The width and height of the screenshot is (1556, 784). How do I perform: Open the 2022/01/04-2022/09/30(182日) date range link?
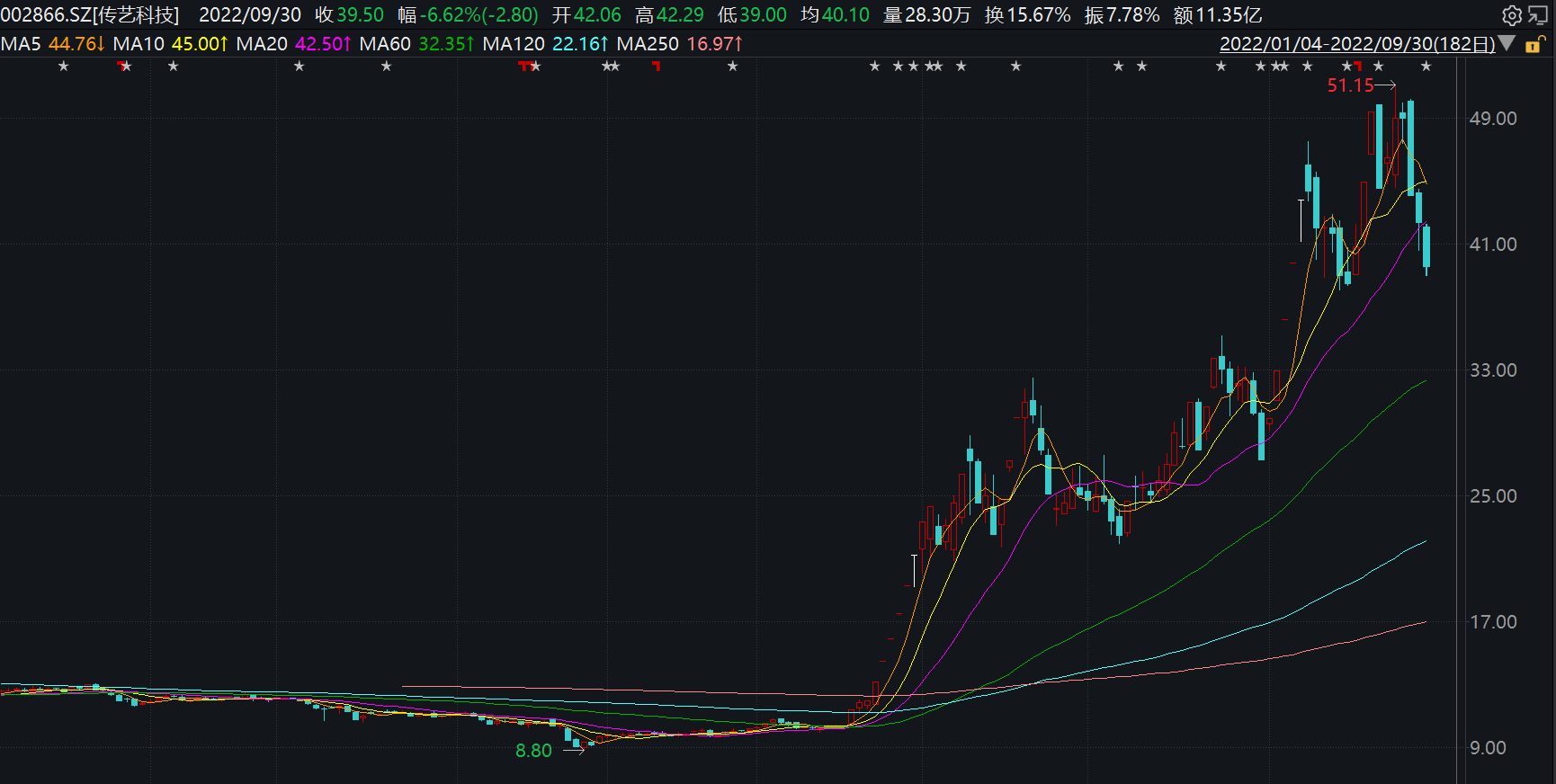pos(1357,44)
